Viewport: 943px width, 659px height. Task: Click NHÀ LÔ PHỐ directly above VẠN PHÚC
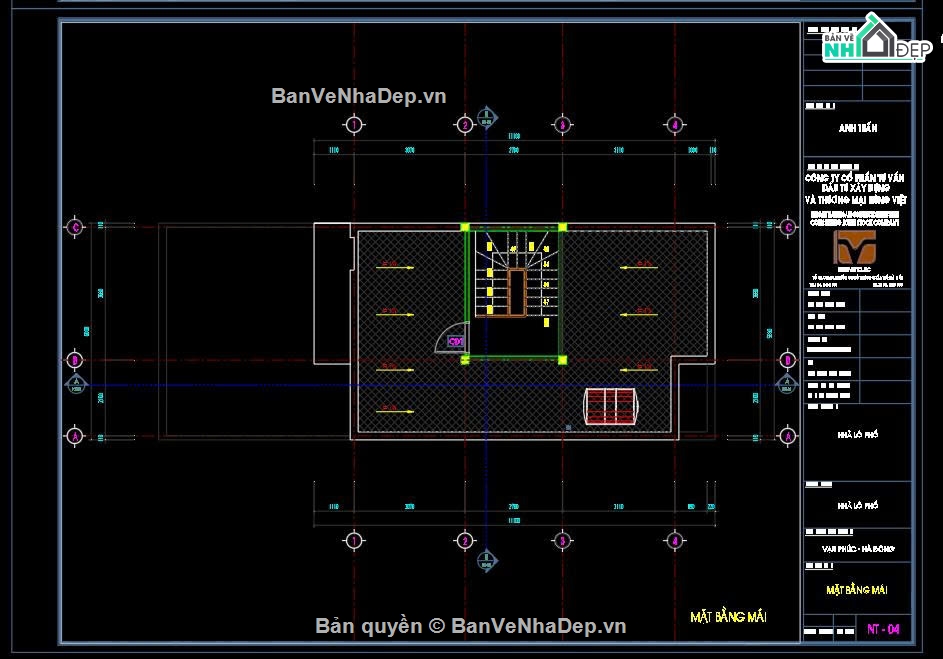click(858, 506)
